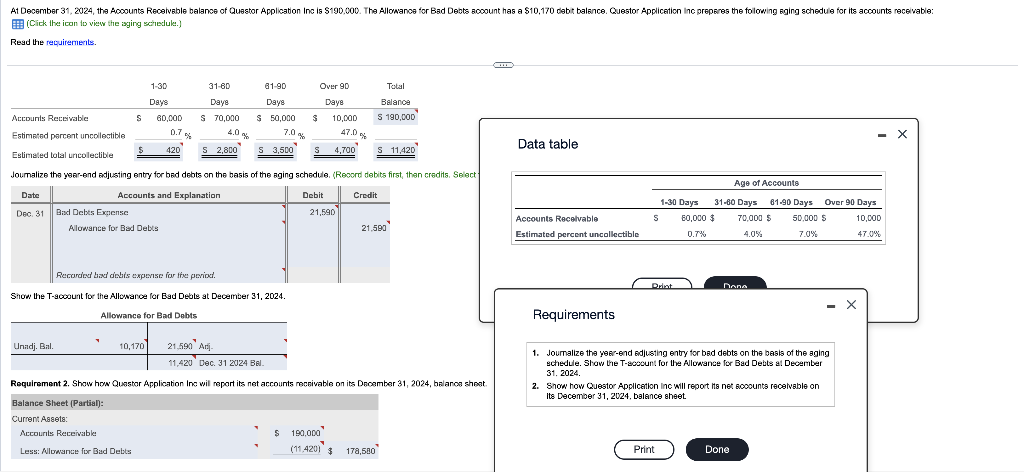Click 'Click the icon to view the aging schedule' text

[x=104, y=24]
